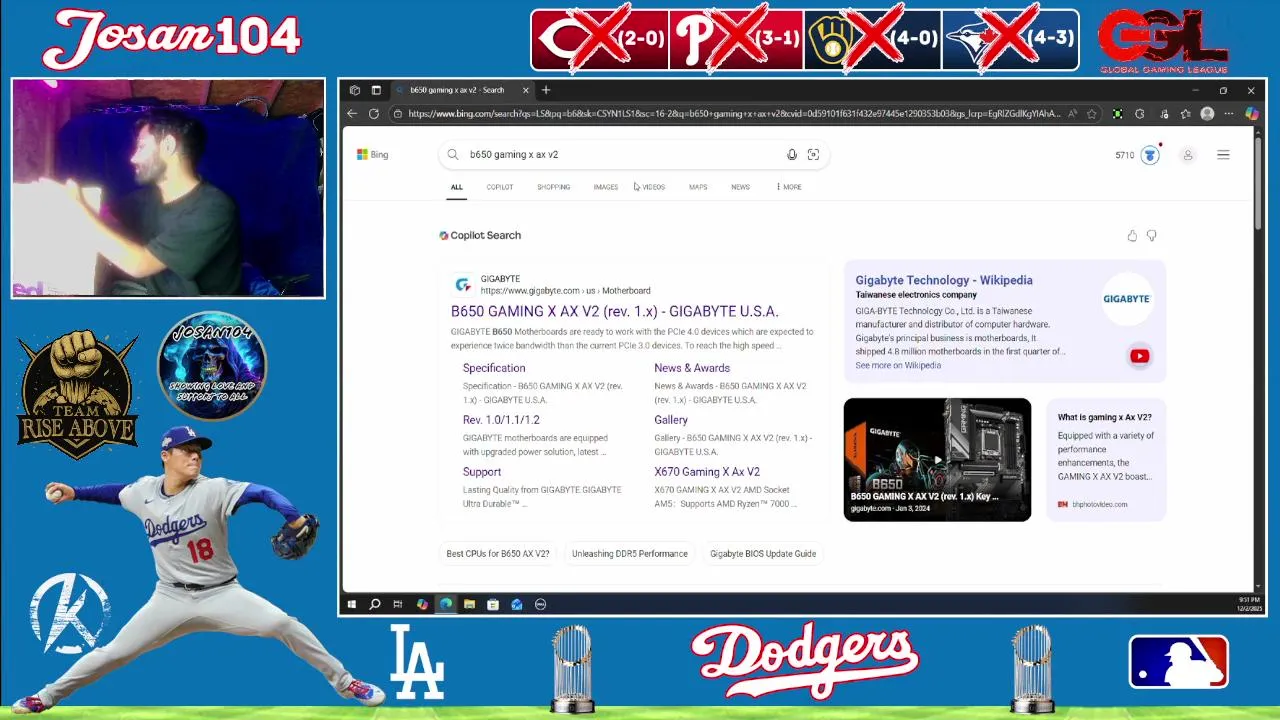Open a new browser tab

coord(546,90)
